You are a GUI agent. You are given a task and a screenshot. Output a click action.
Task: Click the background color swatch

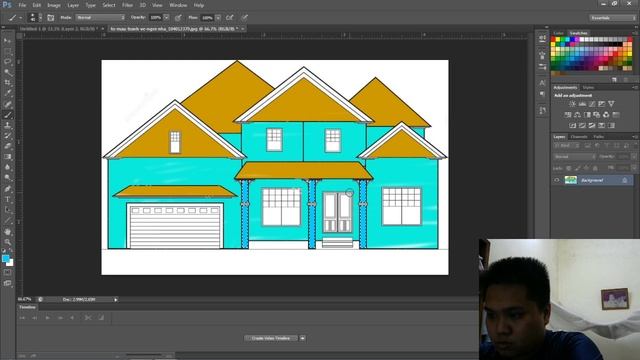pos(10,263)
